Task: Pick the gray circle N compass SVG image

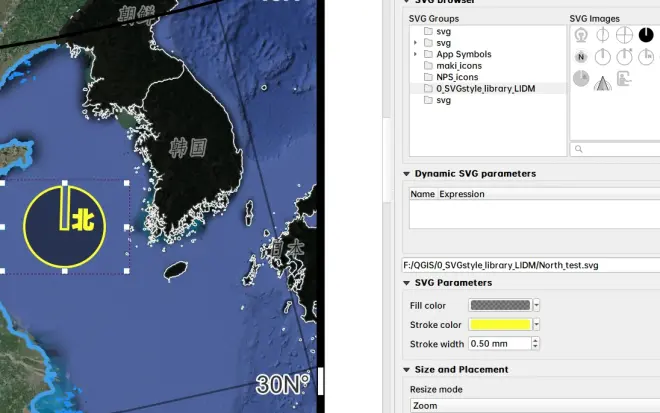Action: tap(581, 56)
